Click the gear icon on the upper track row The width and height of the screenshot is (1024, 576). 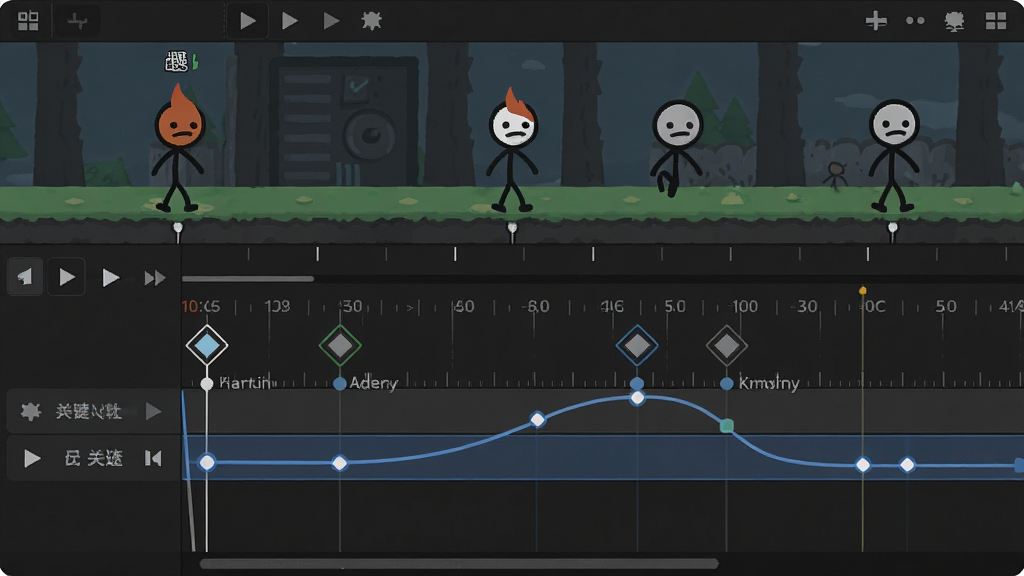31,411
